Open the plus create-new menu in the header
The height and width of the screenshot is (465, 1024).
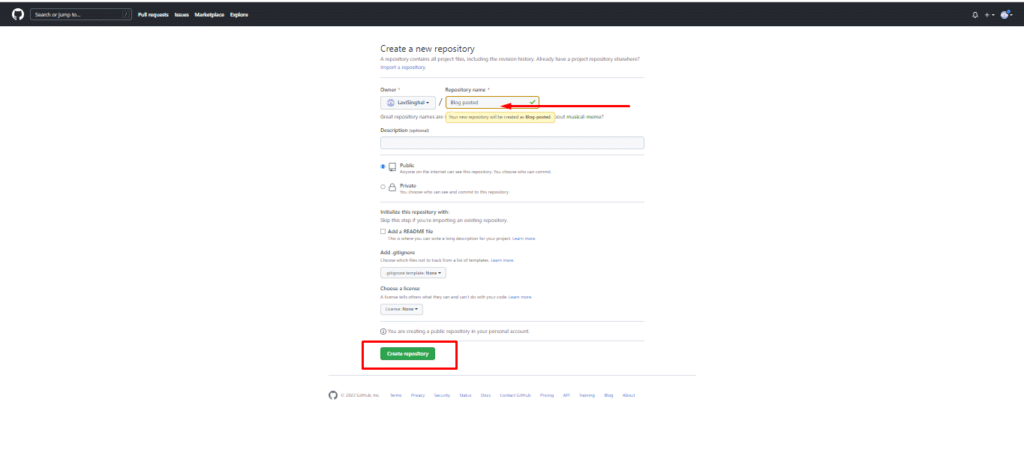tap(989, 14)
